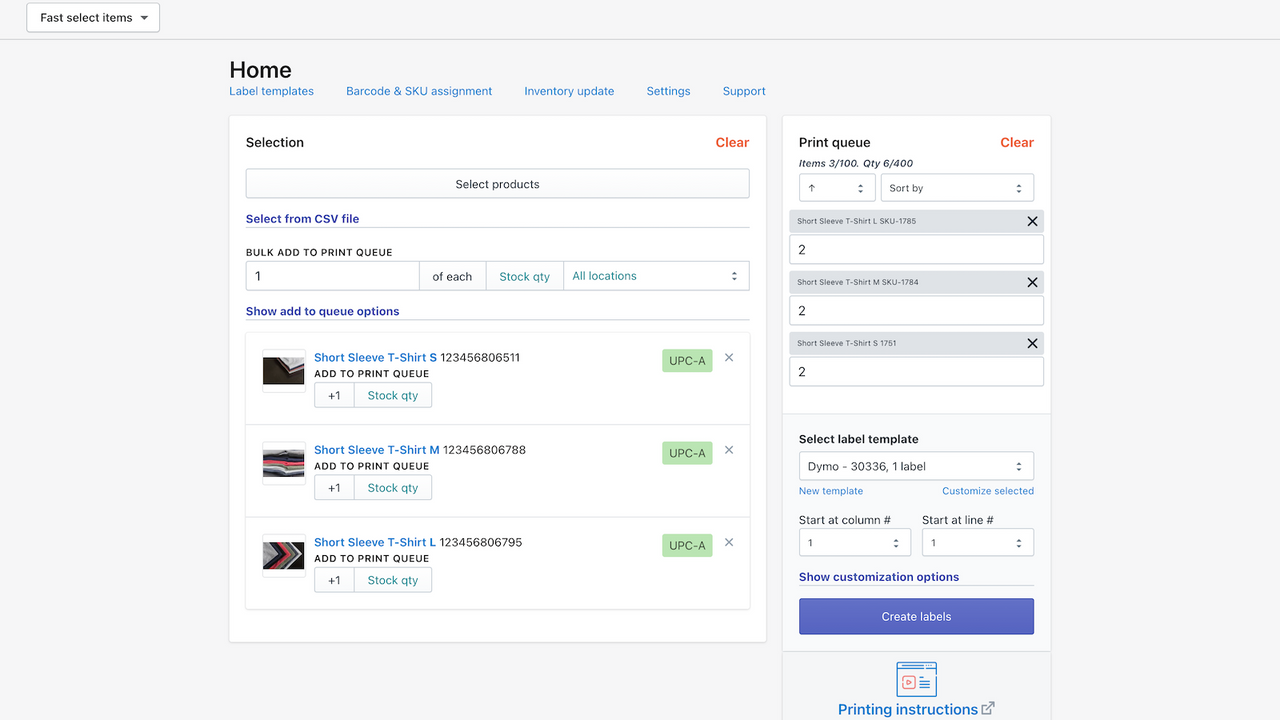Screen dimensions: 1280x720
Task: Open Barcode & SKU assignment page
Action: pos(419,91)
